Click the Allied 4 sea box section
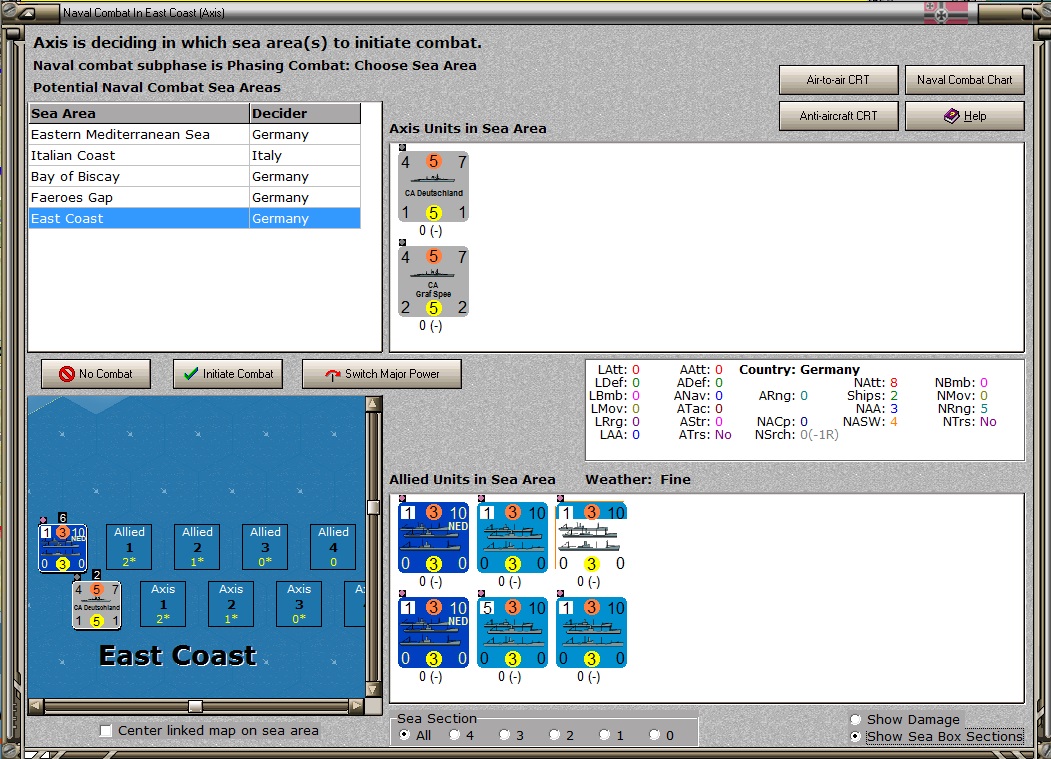This screenshot has width=1051, height=759. 333,546
